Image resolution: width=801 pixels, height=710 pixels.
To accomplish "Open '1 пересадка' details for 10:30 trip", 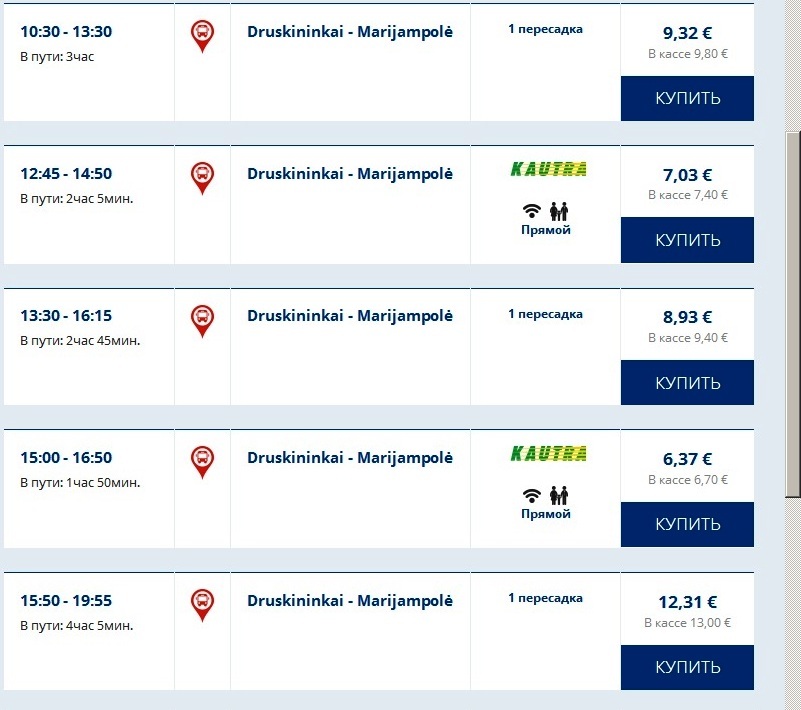I will click(545, 30).
